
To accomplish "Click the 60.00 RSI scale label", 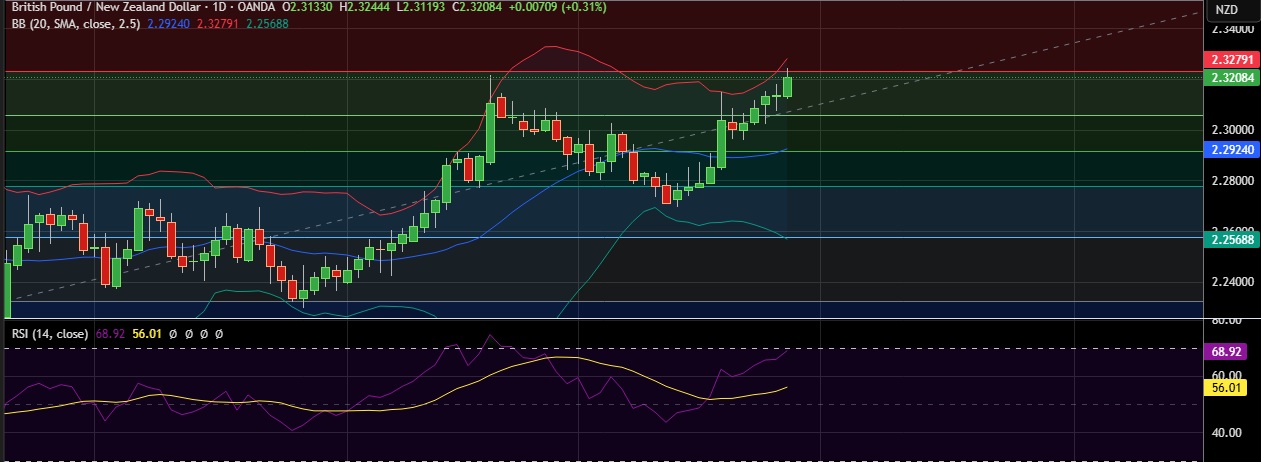I will click(1226, 374).
